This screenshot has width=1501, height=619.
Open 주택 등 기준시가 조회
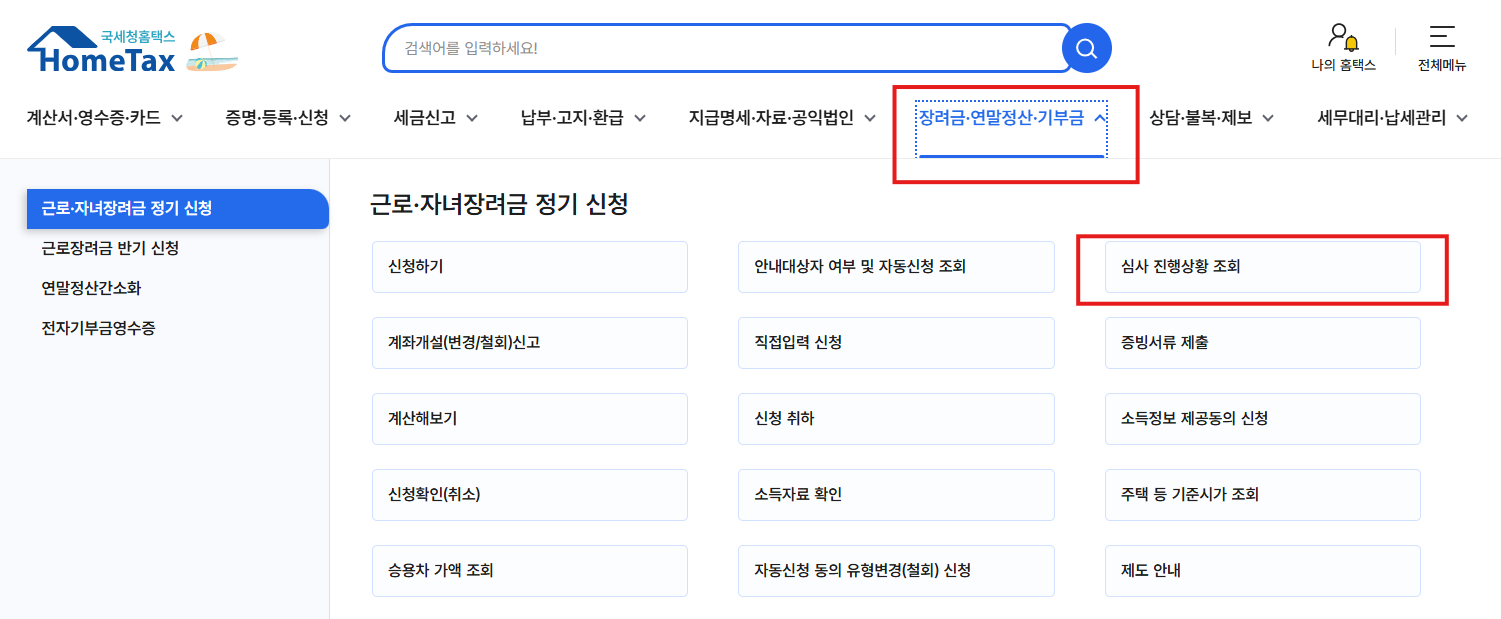pyautogui.click(x=1262, y=495)
